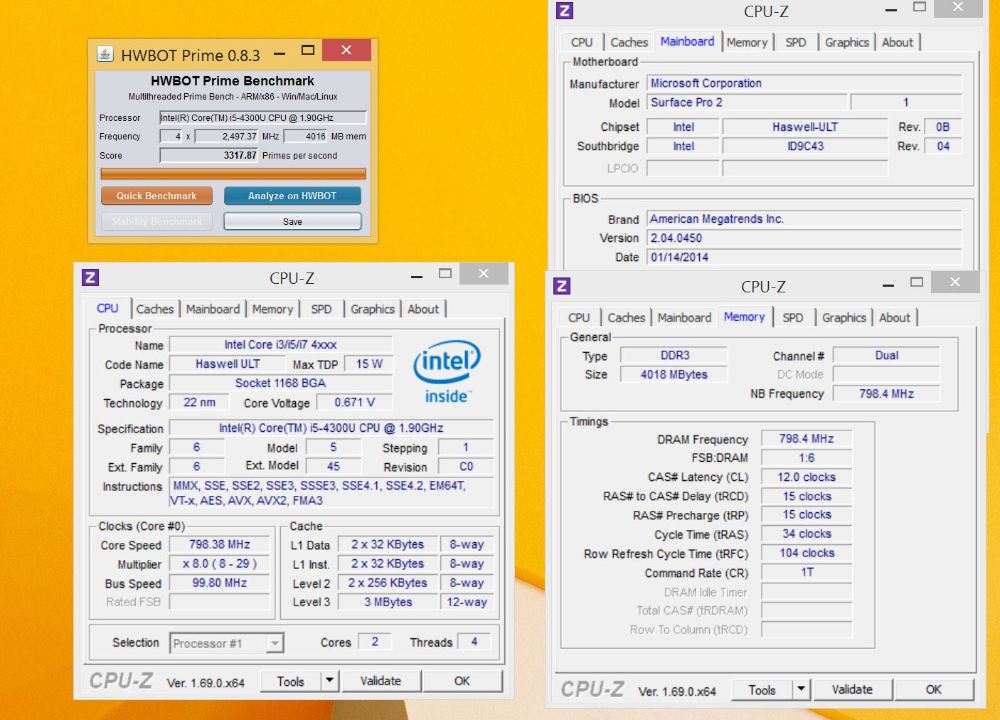Viewport: 1000px width, 720px height.
Task: Select Mainboard tab in Memory window
Action: (684, 318)
